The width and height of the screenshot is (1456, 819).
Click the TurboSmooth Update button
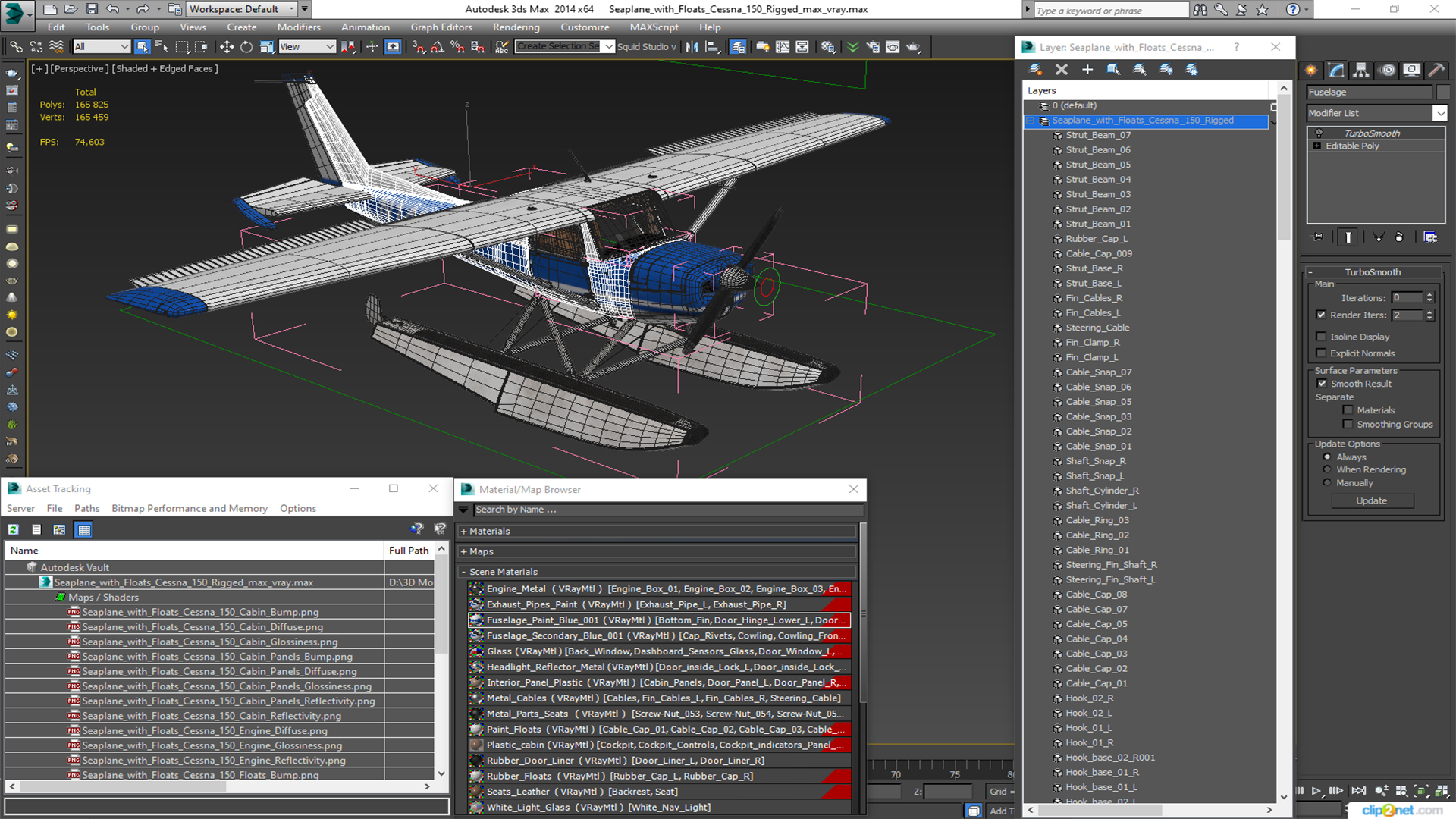1372,501
